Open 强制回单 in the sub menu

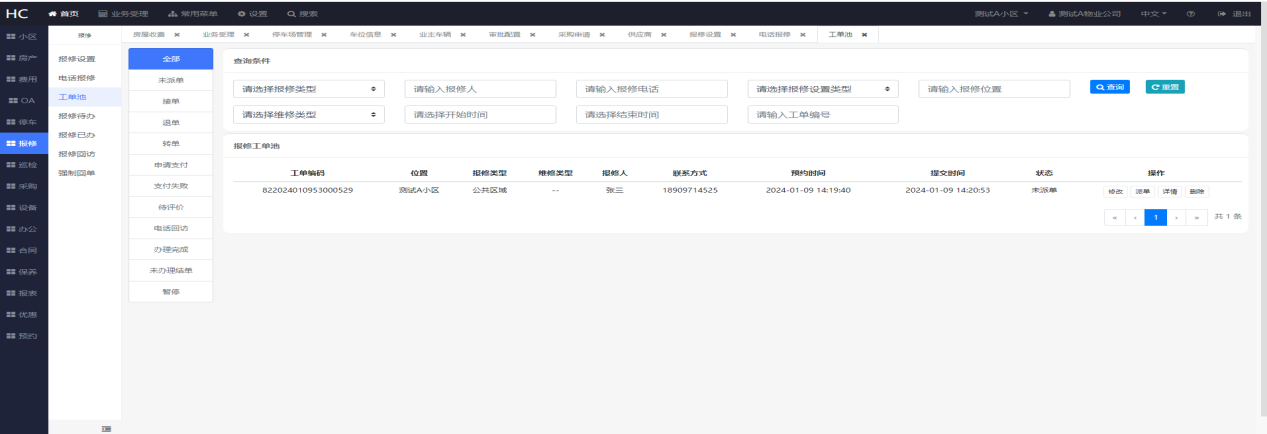click(x=77, y=173)
